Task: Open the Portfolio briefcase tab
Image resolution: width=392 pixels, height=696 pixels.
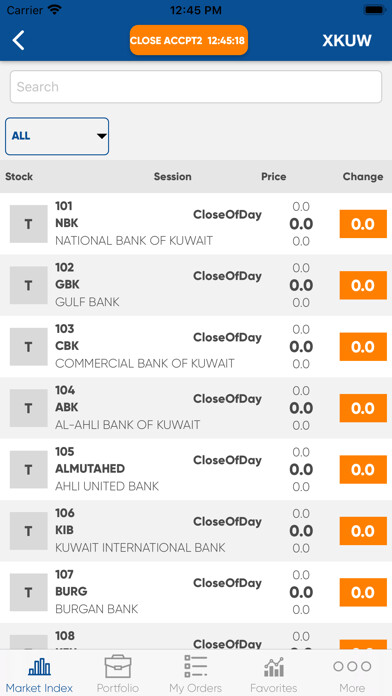Action: pos(118,675)
